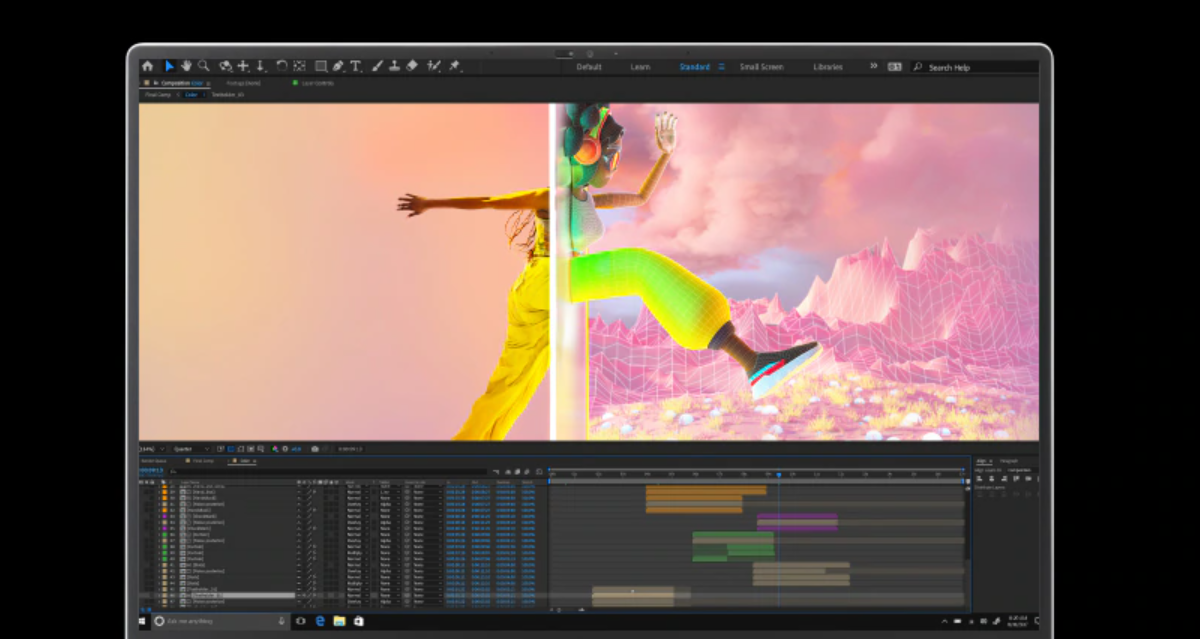This screenshot has width=1200, height=639.
Task: Click the Windows taskbar search box
Action: [220, 621]
